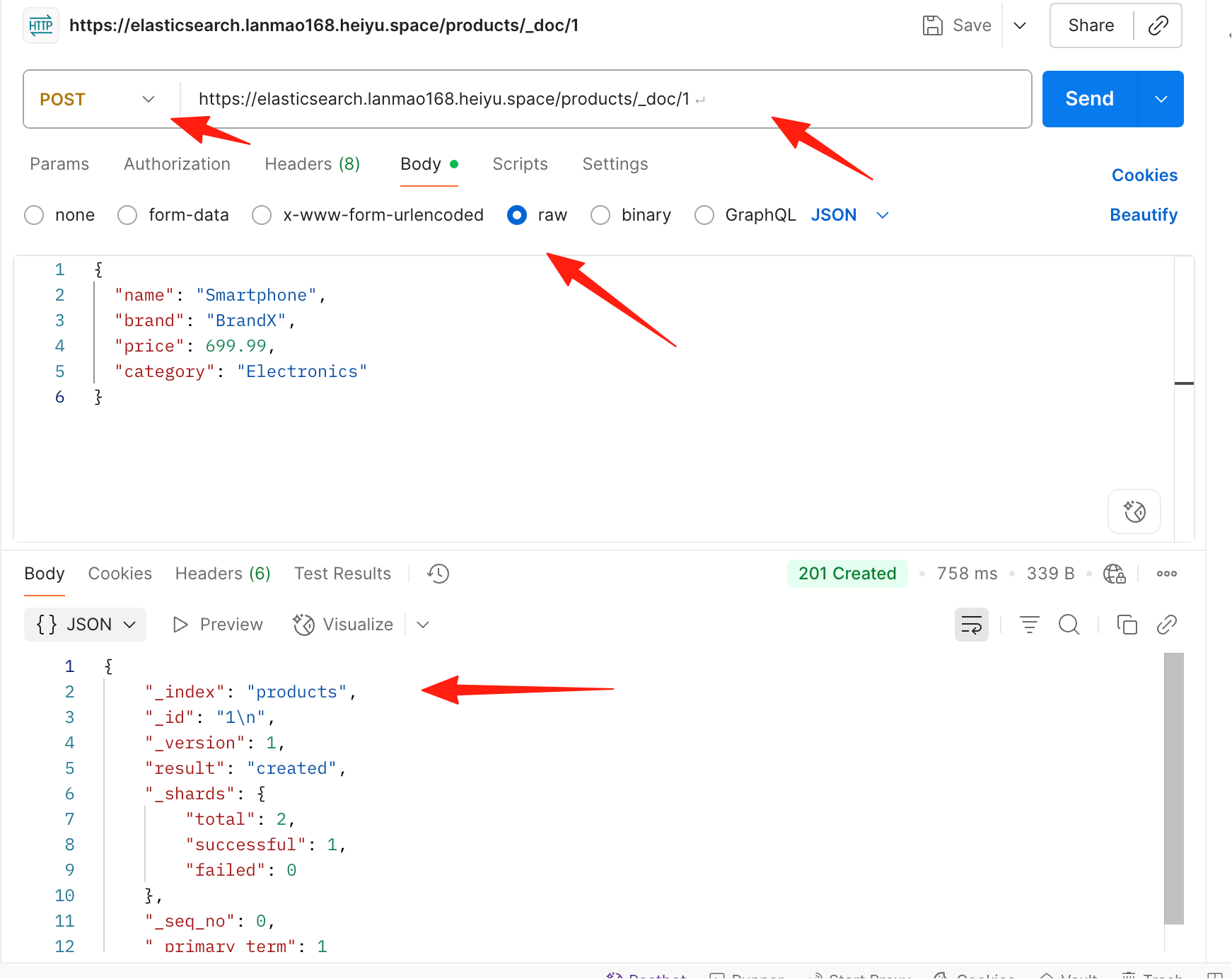Open response more options menu
The width and height of the screenshot is (1232, 979).
pyautogui.click(x=1166, y=574)
